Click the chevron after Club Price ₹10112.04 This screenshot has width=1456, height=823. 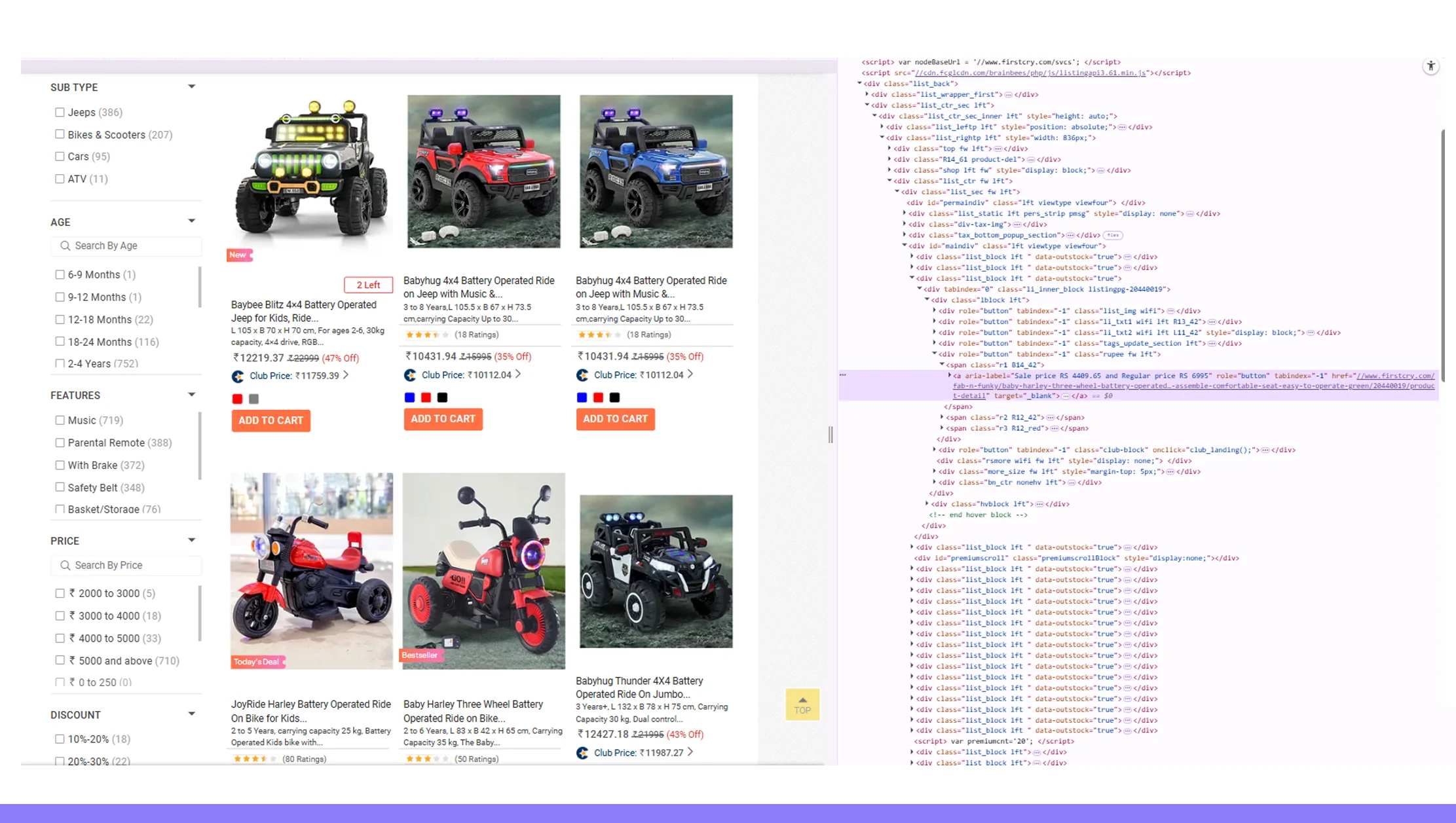coord(517,375)
